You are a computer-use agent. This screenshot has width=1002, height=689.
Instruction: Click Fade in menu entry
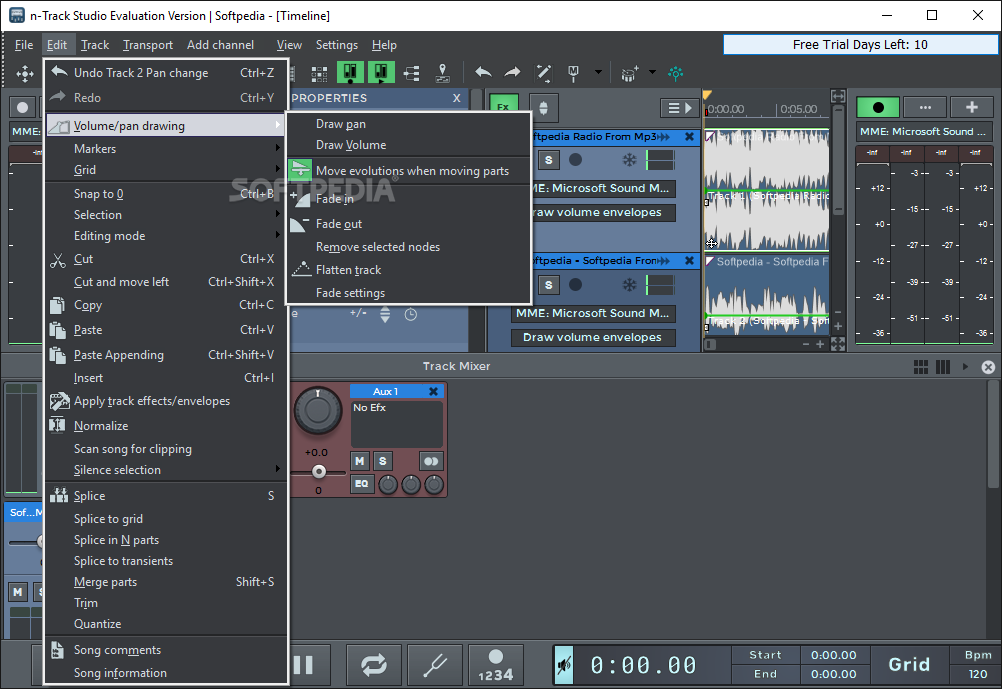(409, 199)
